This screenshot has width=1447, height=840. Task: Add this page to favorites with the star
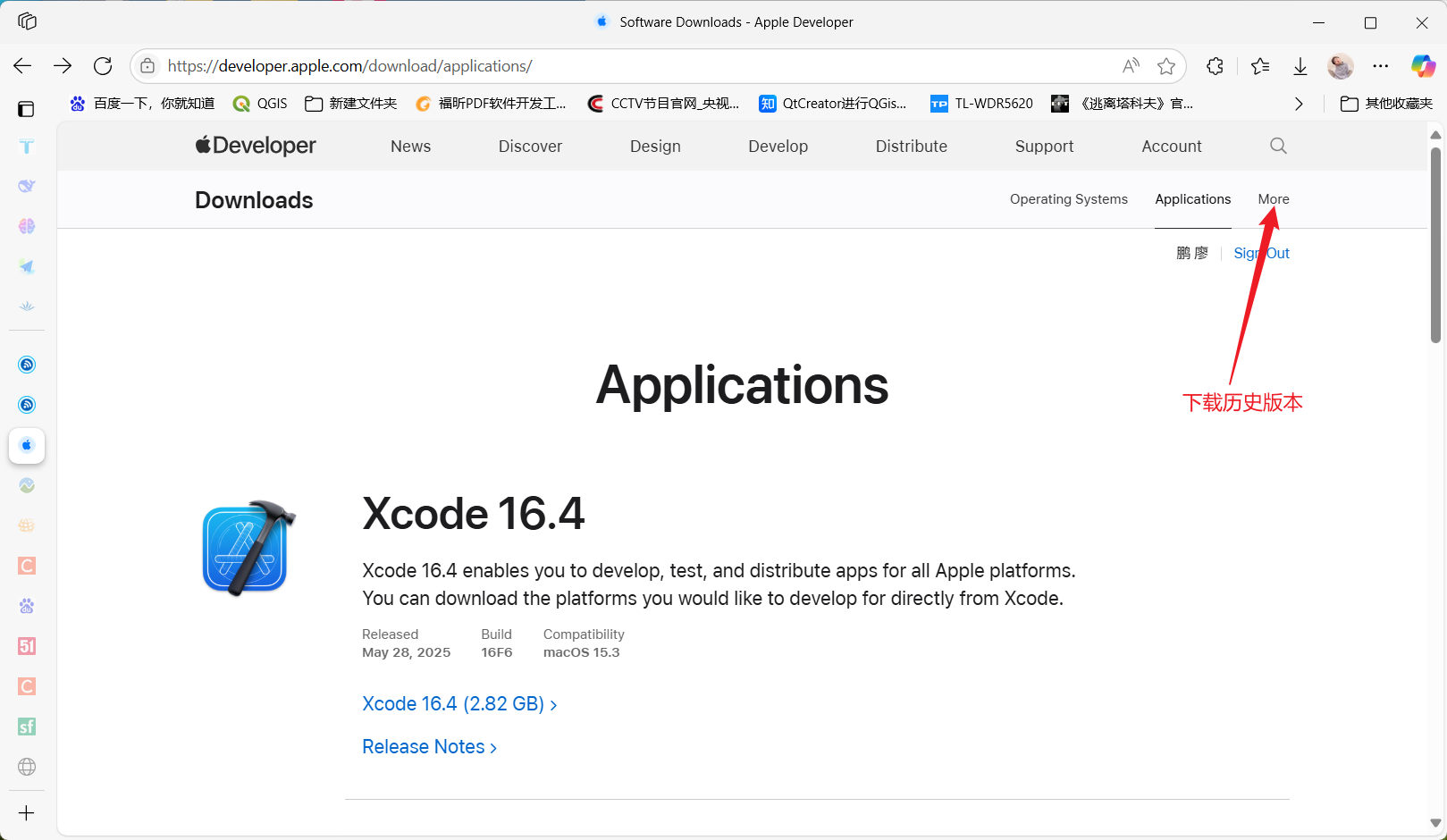1166,66
